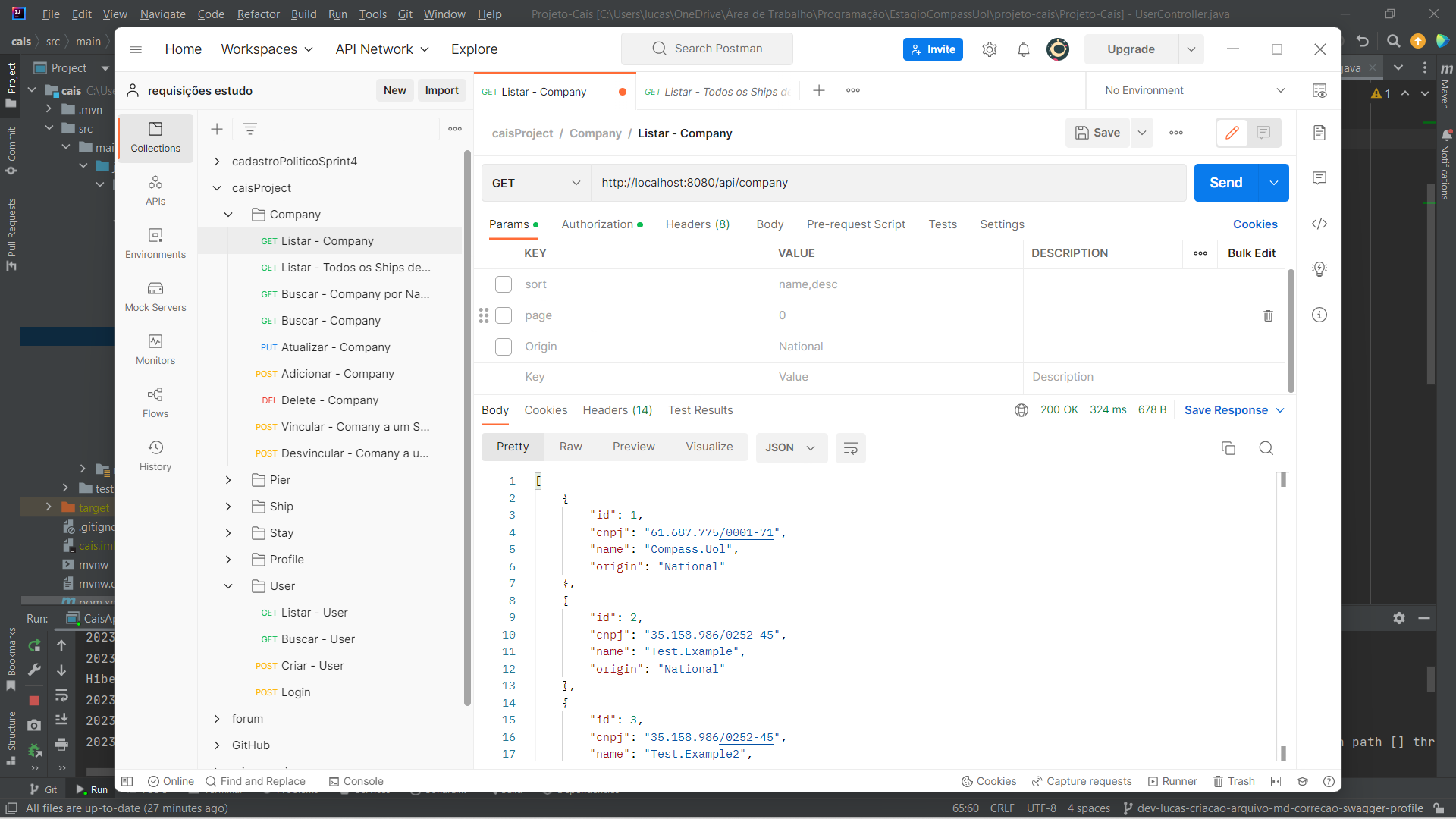
Task: Change response format from JSON dropdown
Action: [x=791, y=447]
